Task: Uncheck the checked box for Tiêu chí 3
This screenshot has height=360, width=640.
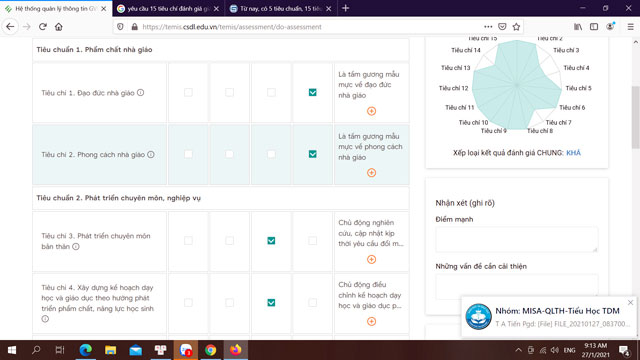Action: point(271,241)
